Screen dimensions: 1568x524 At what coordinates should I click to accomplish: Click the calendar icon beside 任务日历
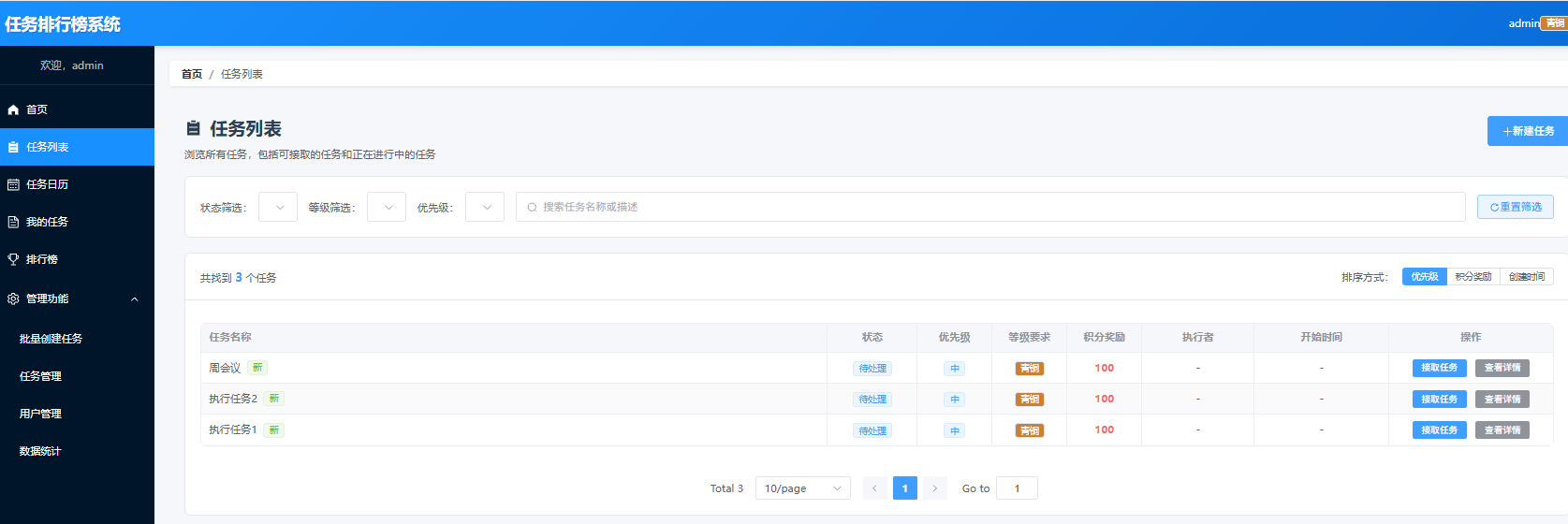(x=13, y=184)
